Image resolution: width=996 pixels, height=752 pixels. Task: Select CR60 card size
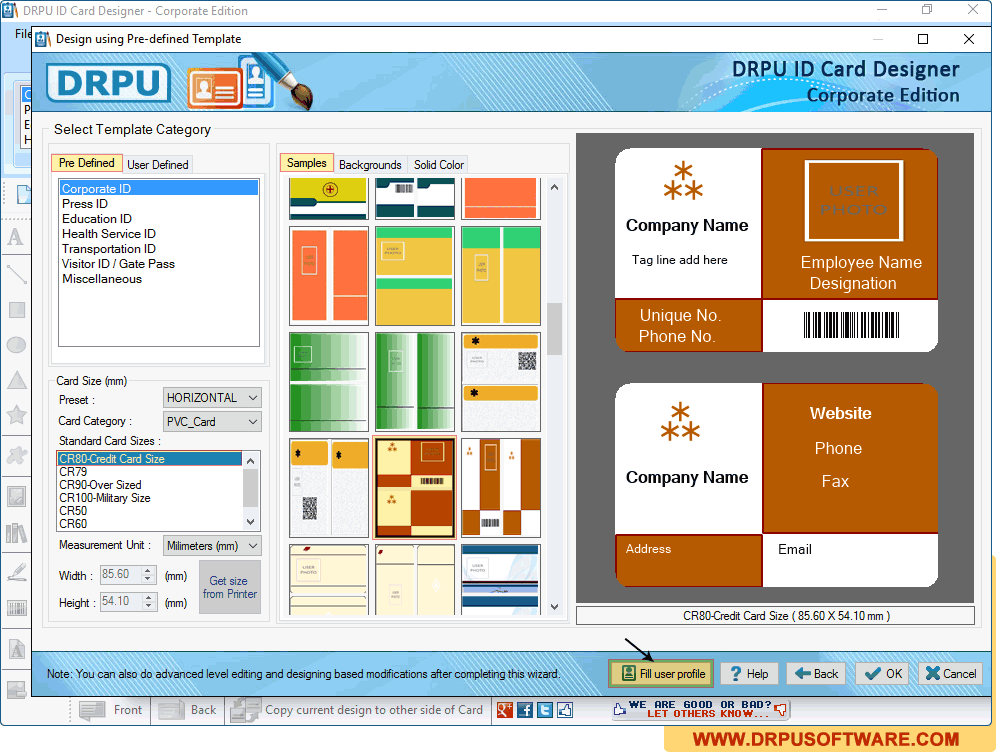pos(150,524)
